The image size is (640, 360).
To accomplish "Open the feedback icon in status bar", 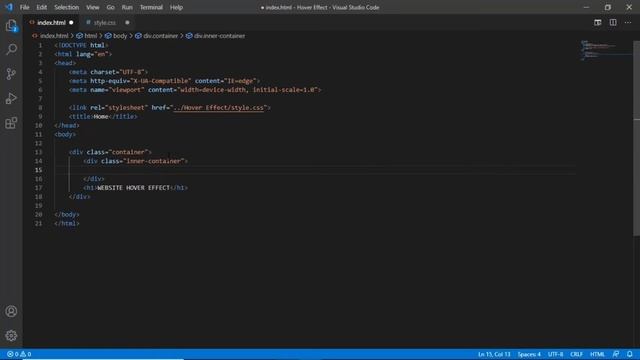I will click(x=616, y=354).
